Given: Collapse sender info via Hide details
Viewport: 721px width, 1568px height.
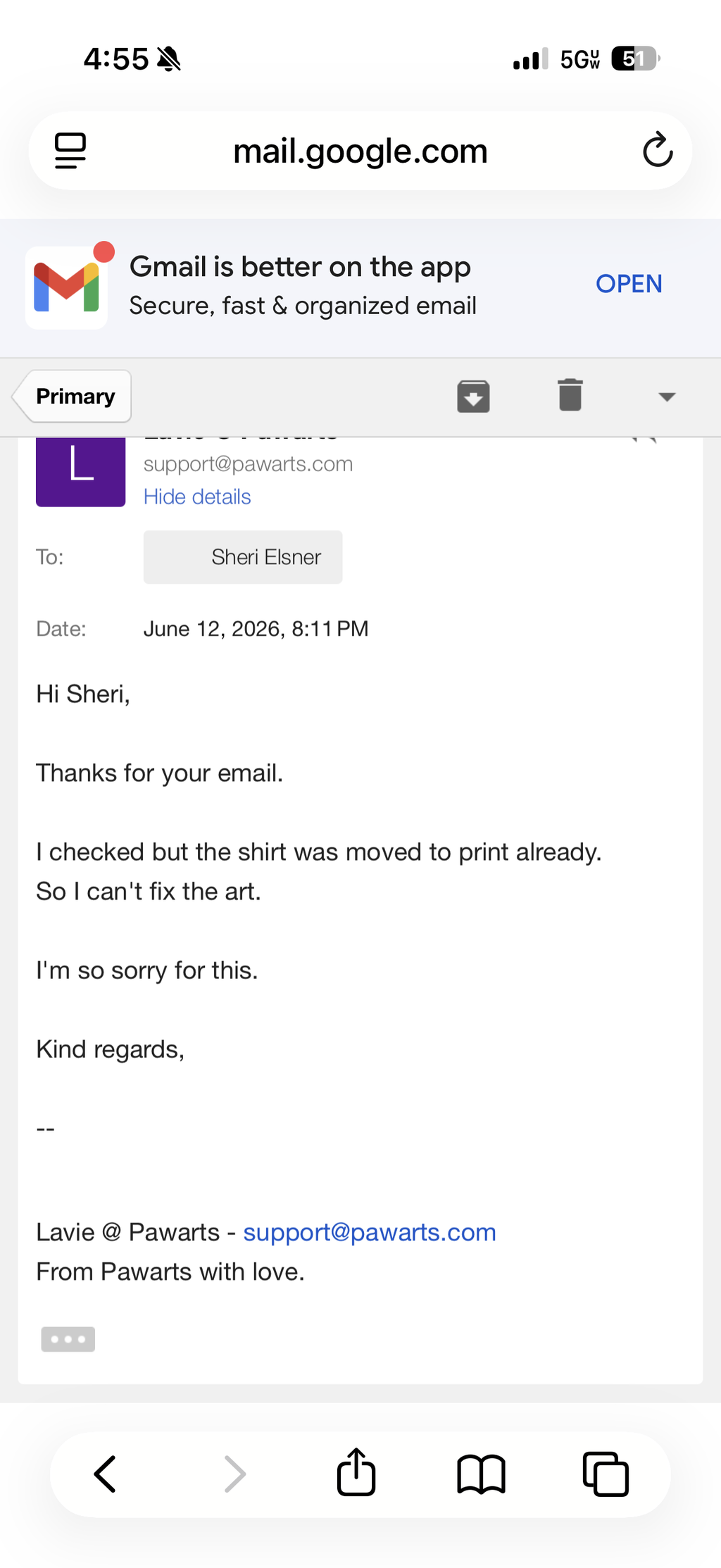Looking at the screenshot, I should tap(197, 497).
